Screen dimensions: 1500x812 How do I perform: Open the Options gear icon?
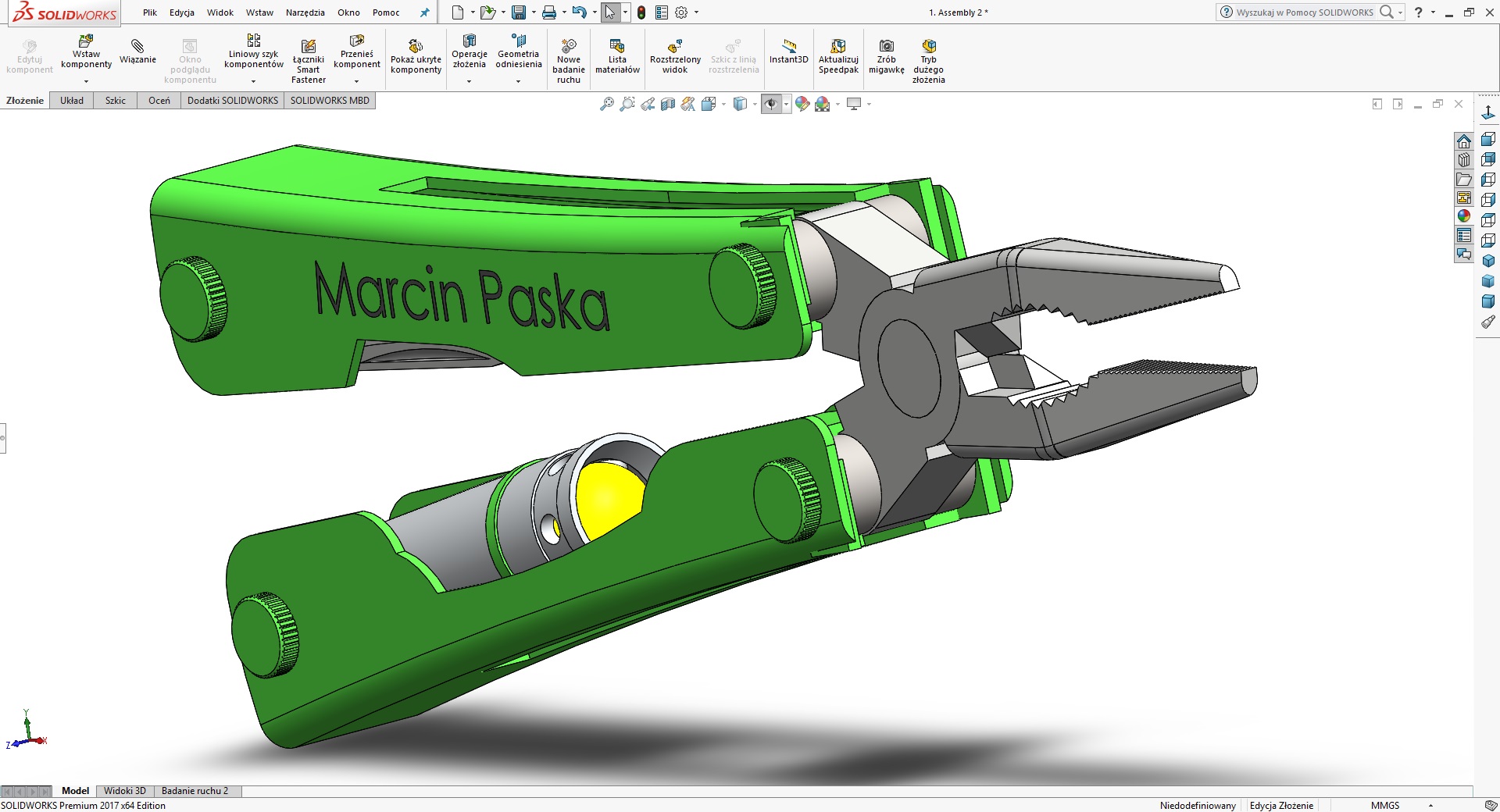click(681, 12)
